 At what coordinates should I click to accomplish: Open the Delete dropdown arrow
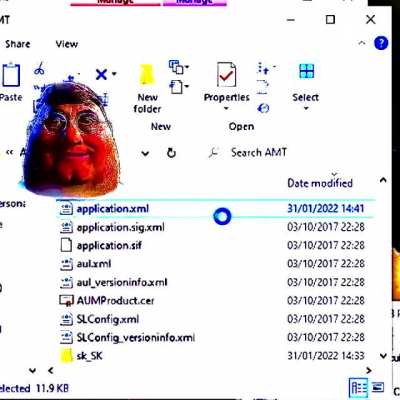pos(114,74)
